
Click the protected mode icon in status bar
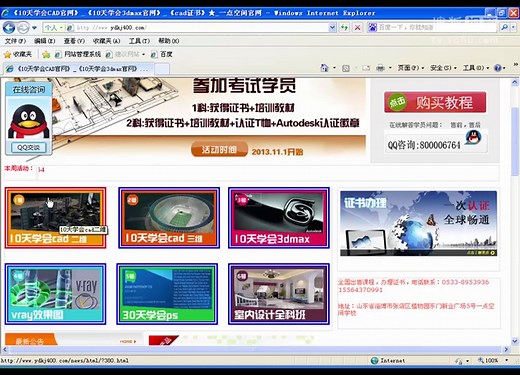click(x=459, y=361)
